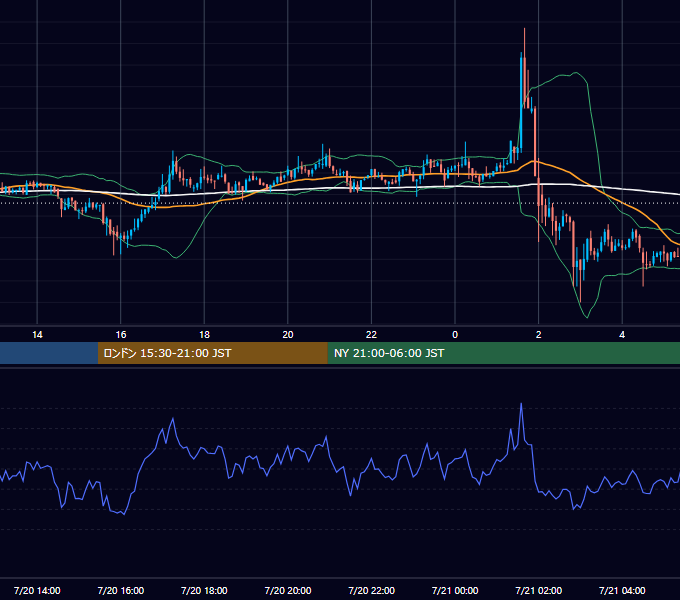Click the 7/21 02:00 date label

[539, 590]
